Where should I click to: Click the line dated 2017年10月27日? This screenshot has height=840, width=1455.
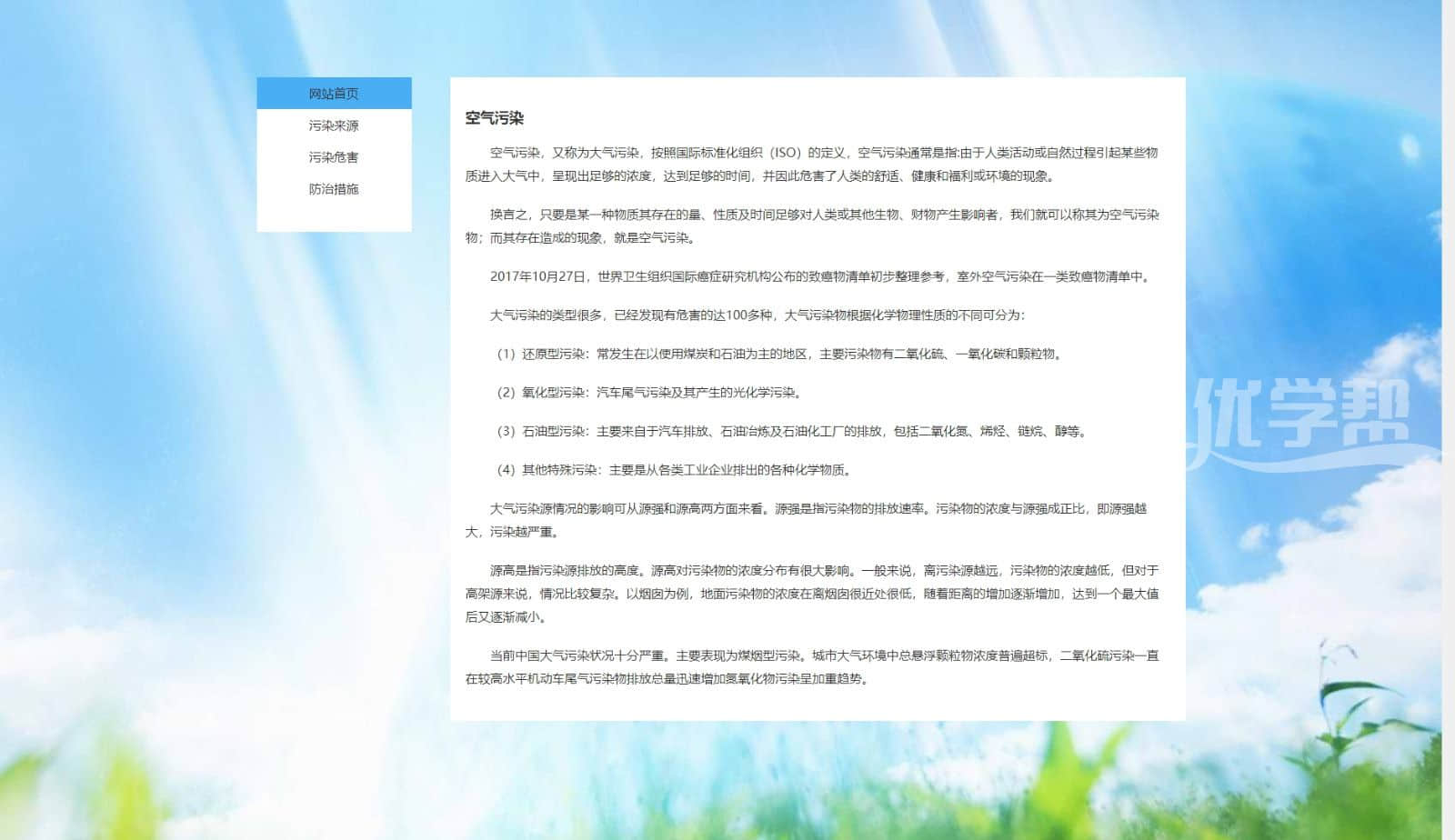click(x=820, y=277)
